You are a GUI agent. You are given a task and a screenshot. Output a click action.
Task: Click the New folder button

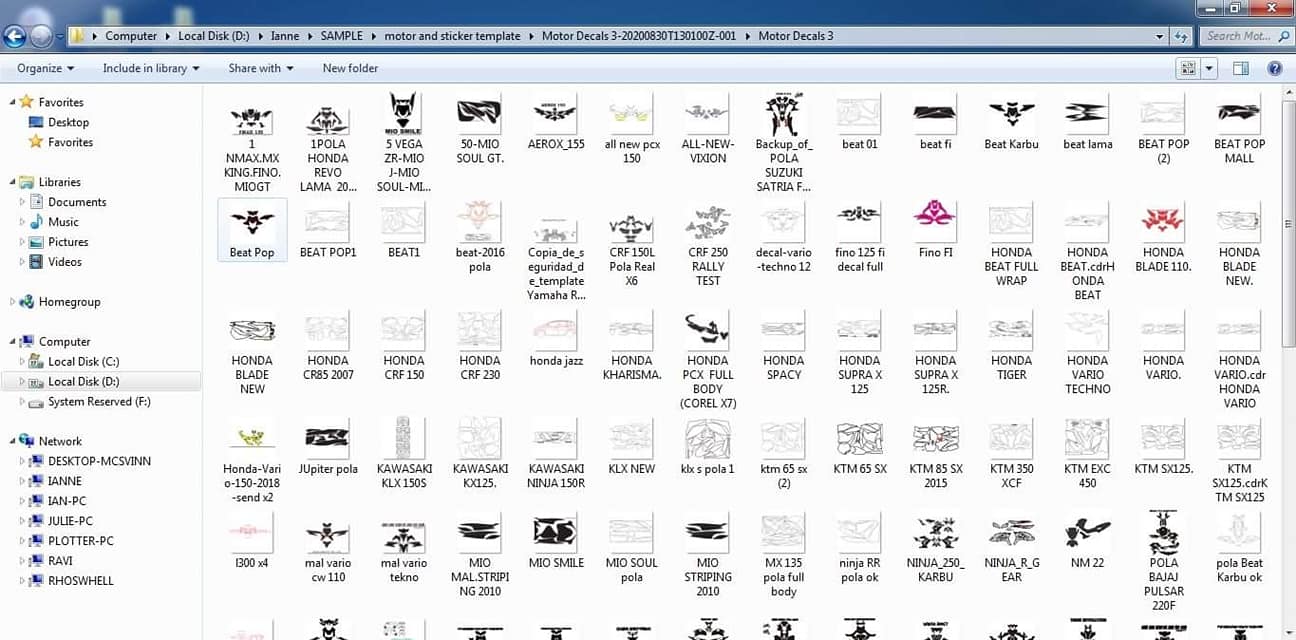(350, 68)
